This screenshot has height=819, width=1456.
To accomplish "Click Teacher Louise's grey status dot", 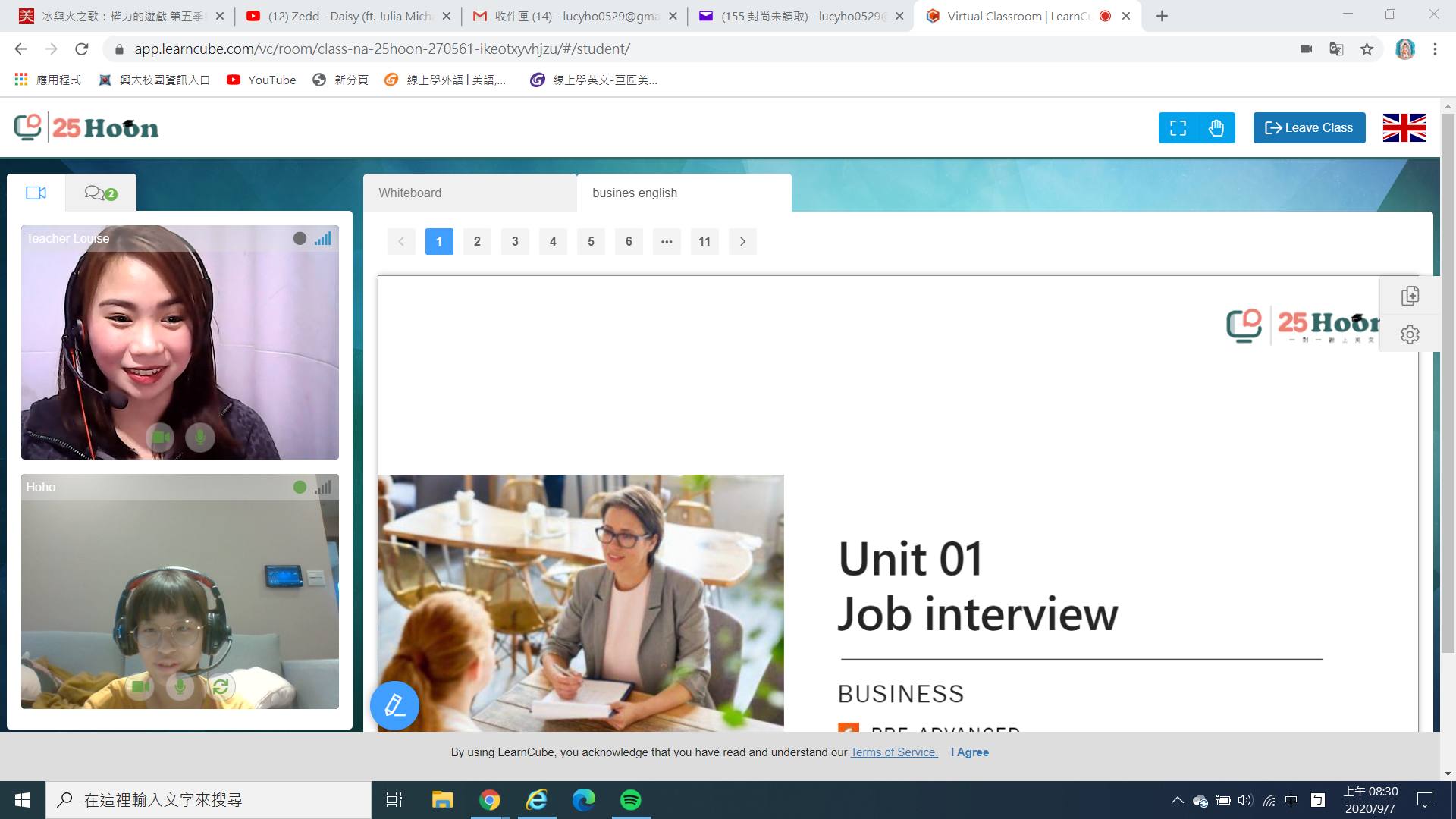I will click(300, 238).
